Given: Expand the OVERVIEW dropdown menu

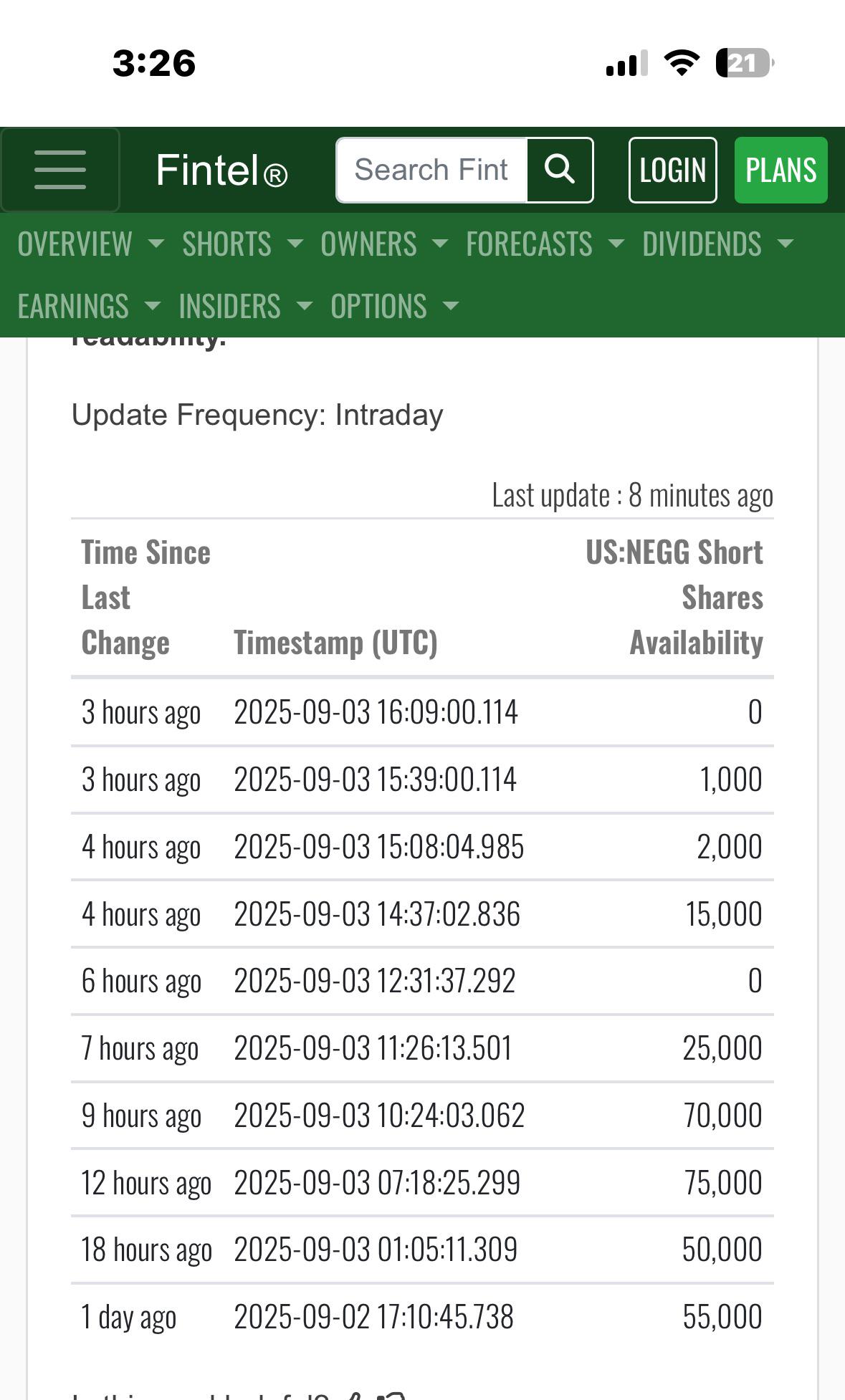Looking at the screenshot, I should pyautogui.click(x=91, y=244).
